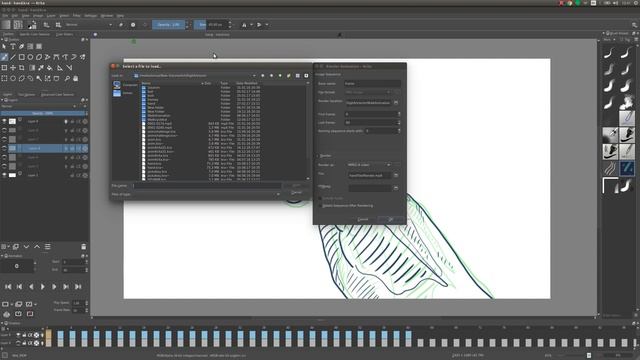Open the Settings menu
640x360 pixels.
coord(91,16)
